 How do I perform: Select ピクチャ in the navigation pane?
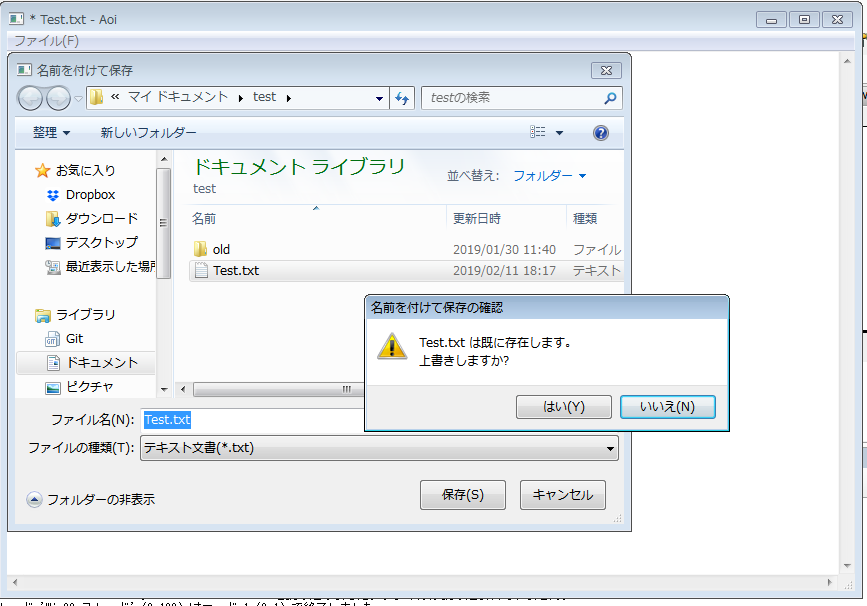click(x=90, y=386)
